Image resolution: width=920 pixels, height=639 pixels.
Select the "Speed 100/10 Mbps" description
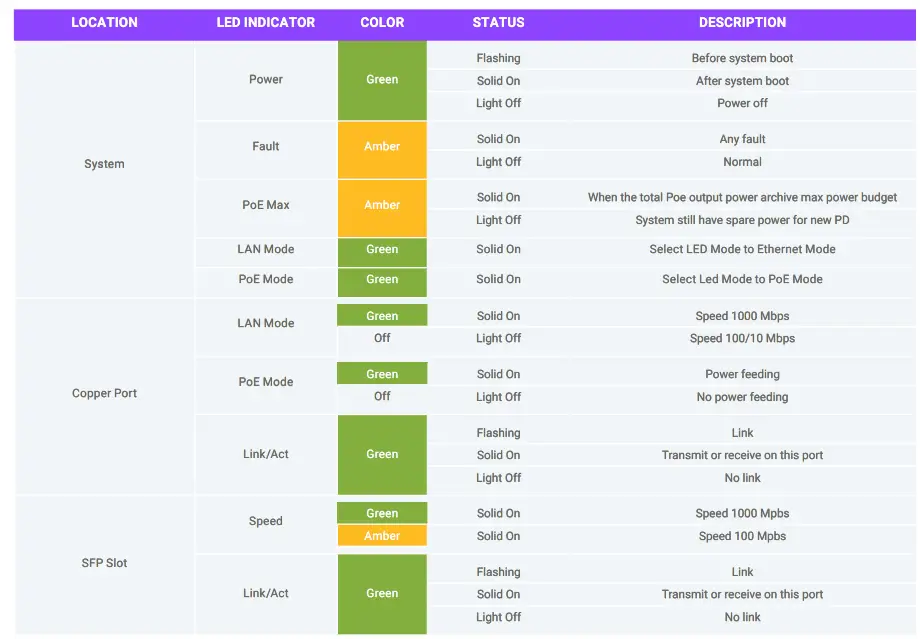click(x=742, y=338)
